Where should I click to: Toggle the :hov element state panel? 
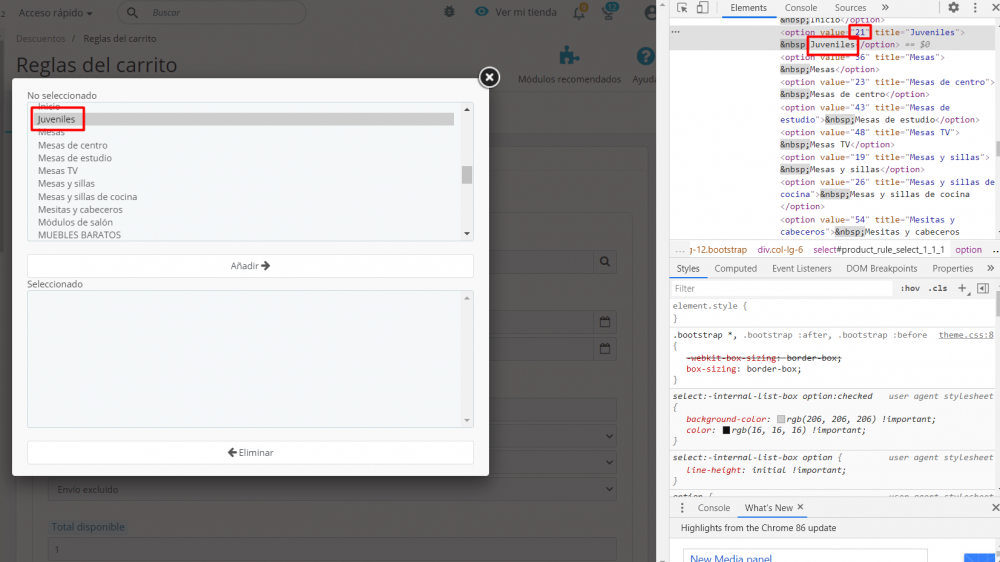910,288
